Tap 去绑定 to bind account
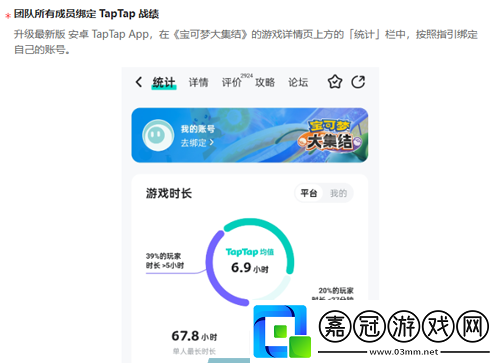This screenshot has height=363, width=500. pos(197,143)
